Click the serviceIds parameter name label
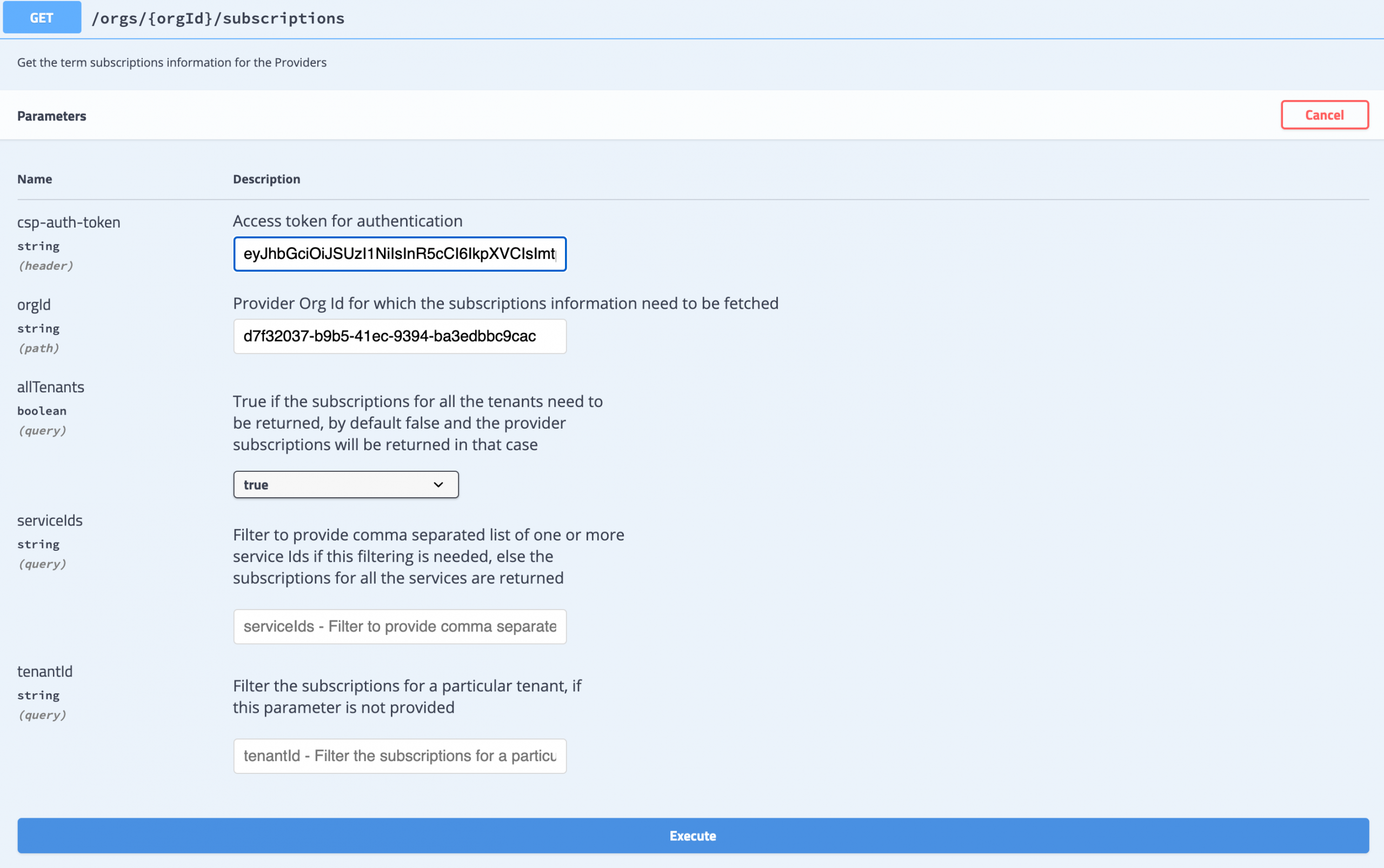Screen dimensions: 1384x868 (50, 520)
